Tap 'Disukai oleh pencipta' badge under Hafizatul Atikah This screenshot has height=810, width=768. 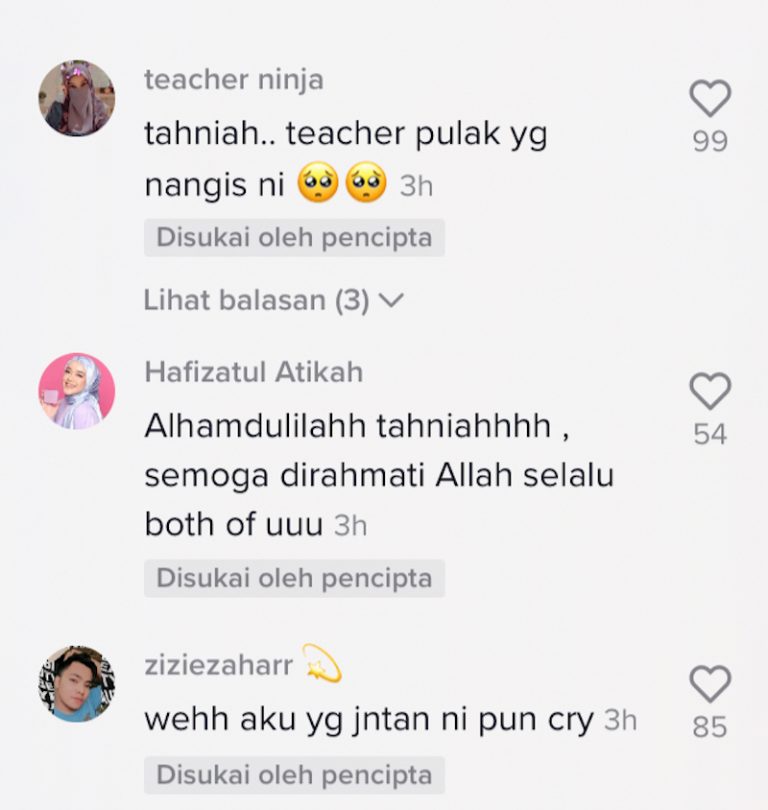click(294, 578)
